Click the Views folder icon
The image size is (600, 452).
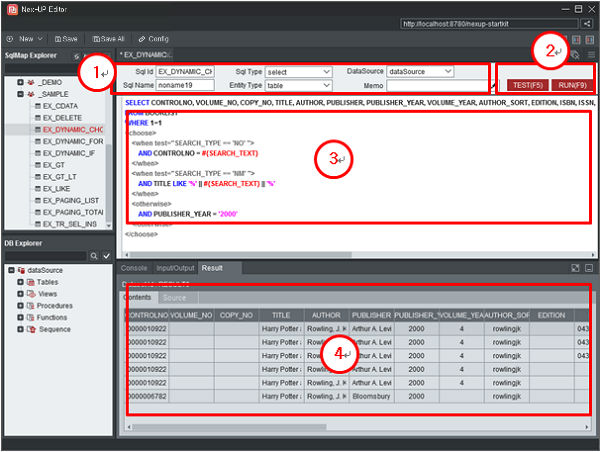(31, 294)
